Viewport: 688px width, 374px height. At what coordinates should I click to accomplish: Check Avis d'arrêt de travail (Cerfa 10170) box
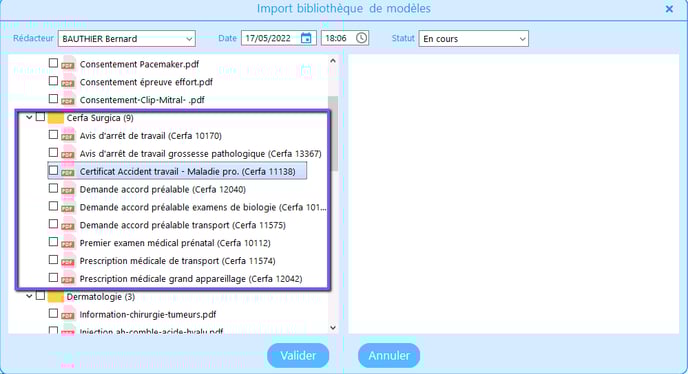click(53, 134)
